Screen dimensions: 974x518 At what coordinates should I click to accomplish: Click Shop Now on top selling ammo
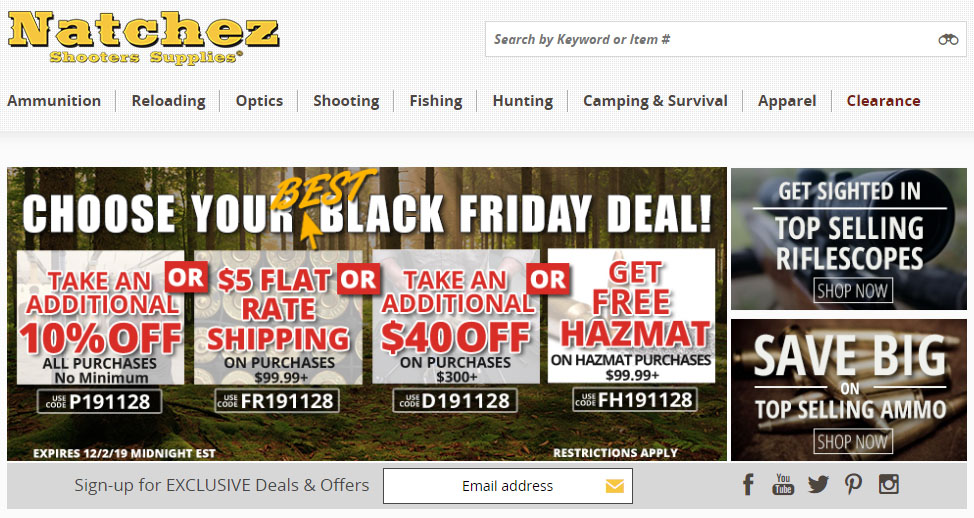point(852,442)
